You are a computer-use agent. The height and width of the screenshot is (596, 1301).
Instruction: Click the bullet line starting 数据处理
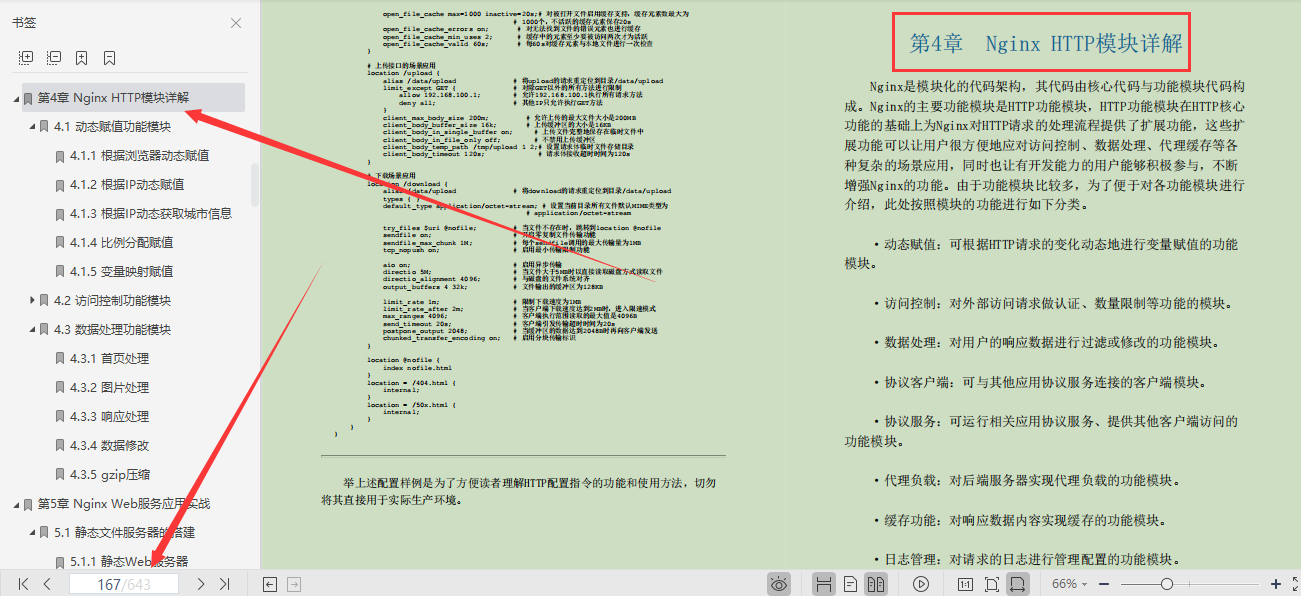click(x=1045, y=342)
